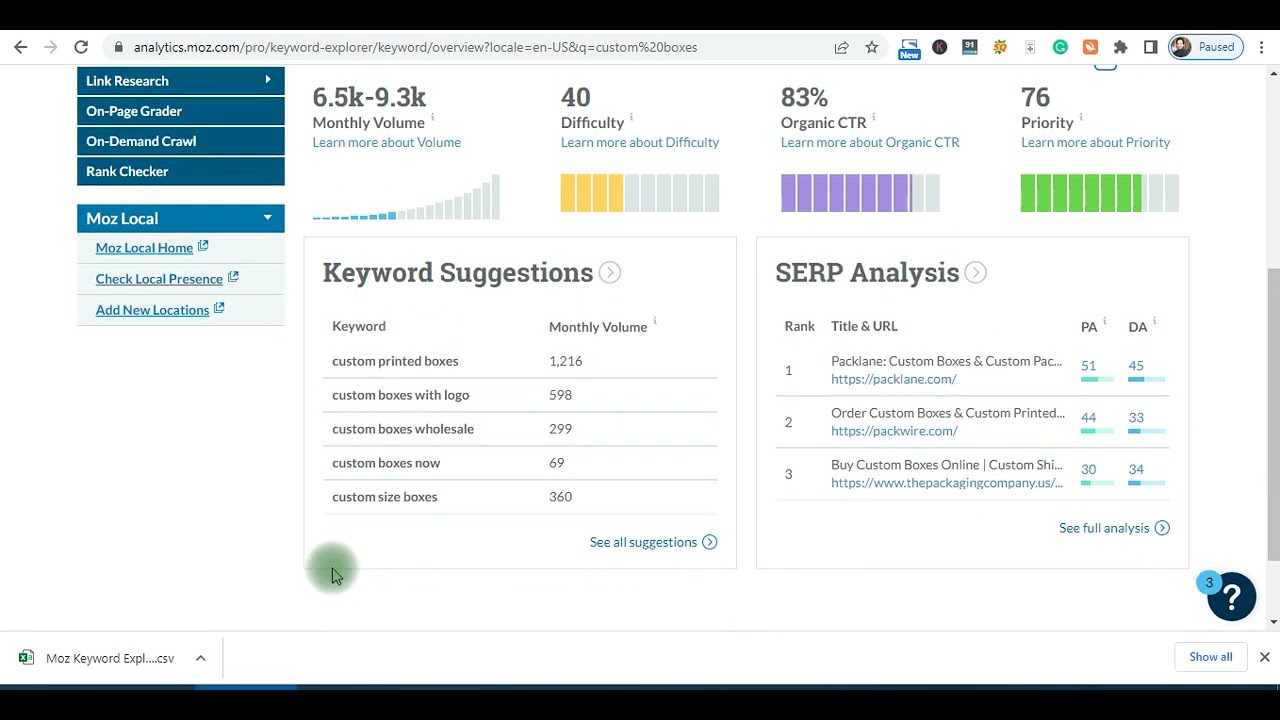Image resolution: width=1280 pixels, height=720 pixels.
Task: Click the DA column info icon
Action: point(1154,322)
